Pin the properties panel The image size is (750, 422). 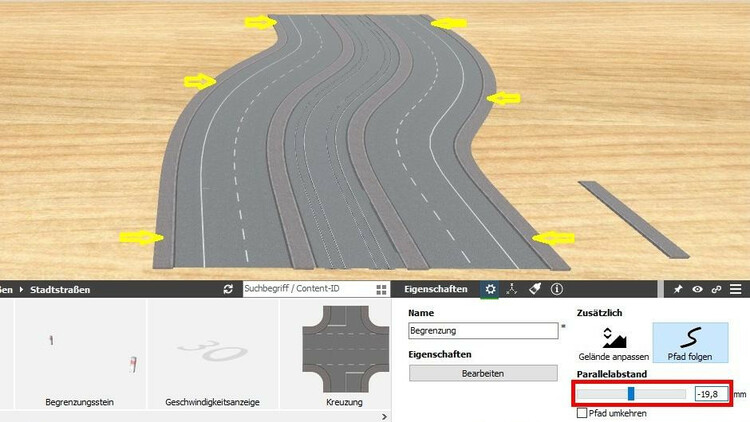pyautogui.click(x=678, y=289)
